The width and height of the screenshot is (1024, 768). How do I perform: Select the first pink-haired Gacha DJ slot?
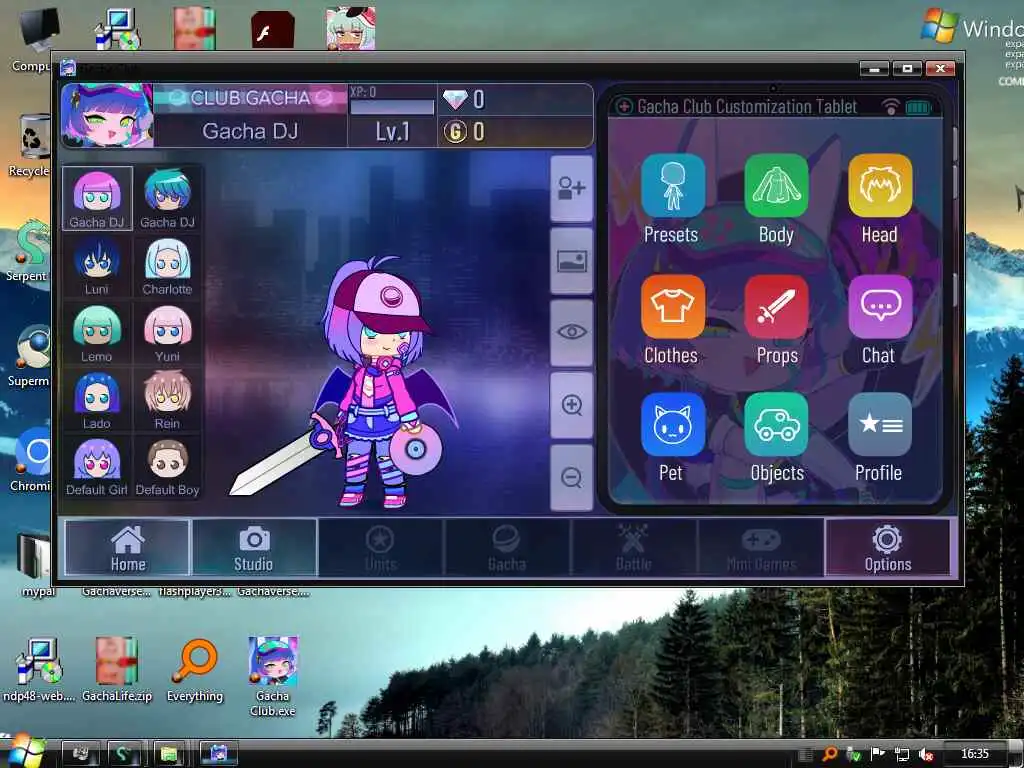[97, 198]
